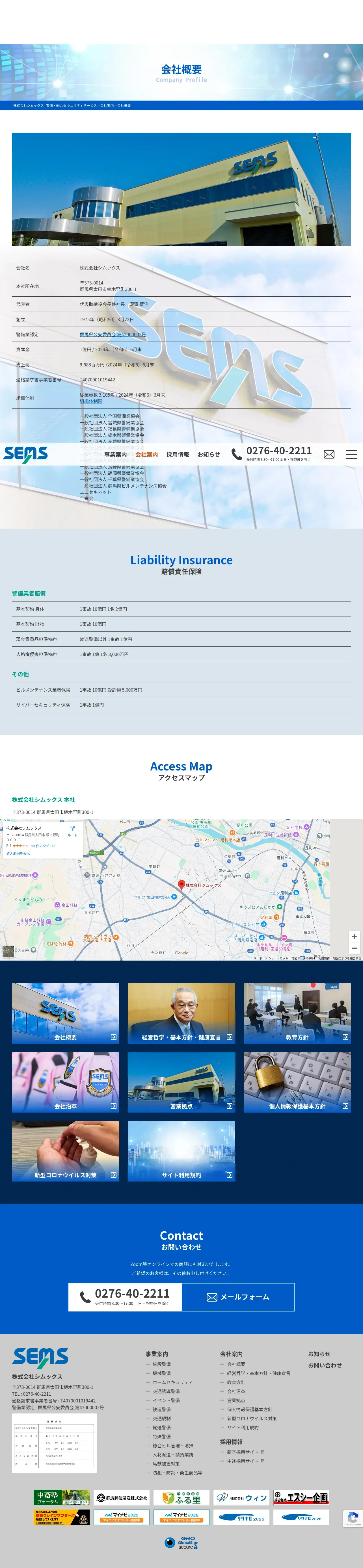Toggle satellite layer thumbnail on map
Screen dimensions: 363x1568
8,951
